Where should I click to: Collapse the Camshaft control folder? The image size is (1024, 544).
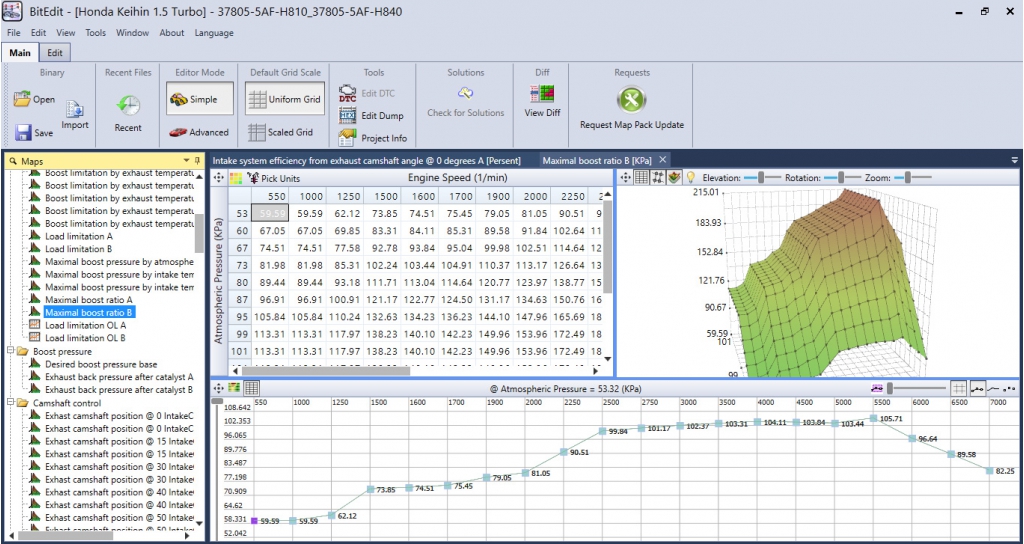[x=10, y=403]
